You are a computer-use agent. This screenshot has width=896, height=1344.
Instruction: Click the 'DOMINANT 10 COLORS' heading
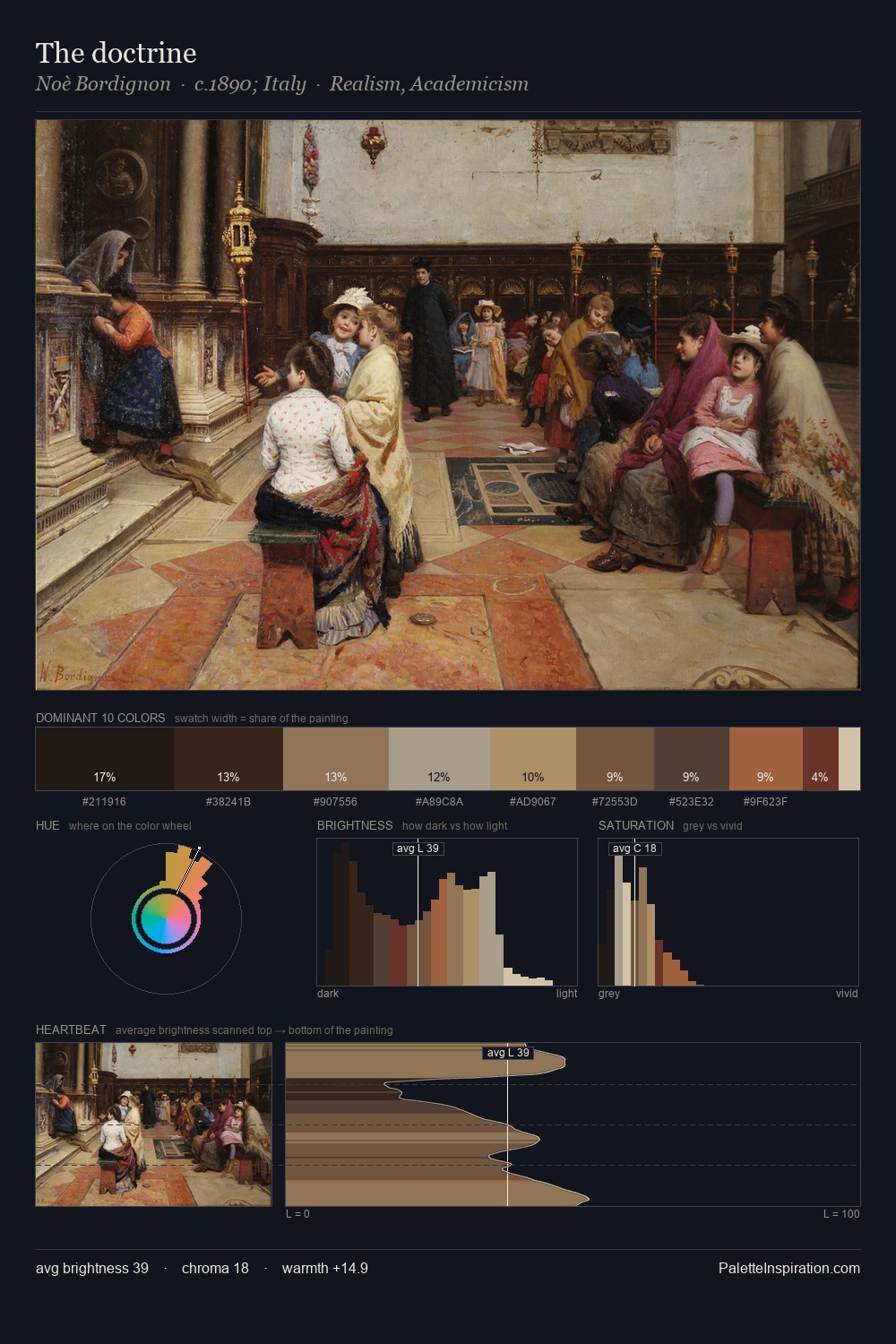(100, 719)
